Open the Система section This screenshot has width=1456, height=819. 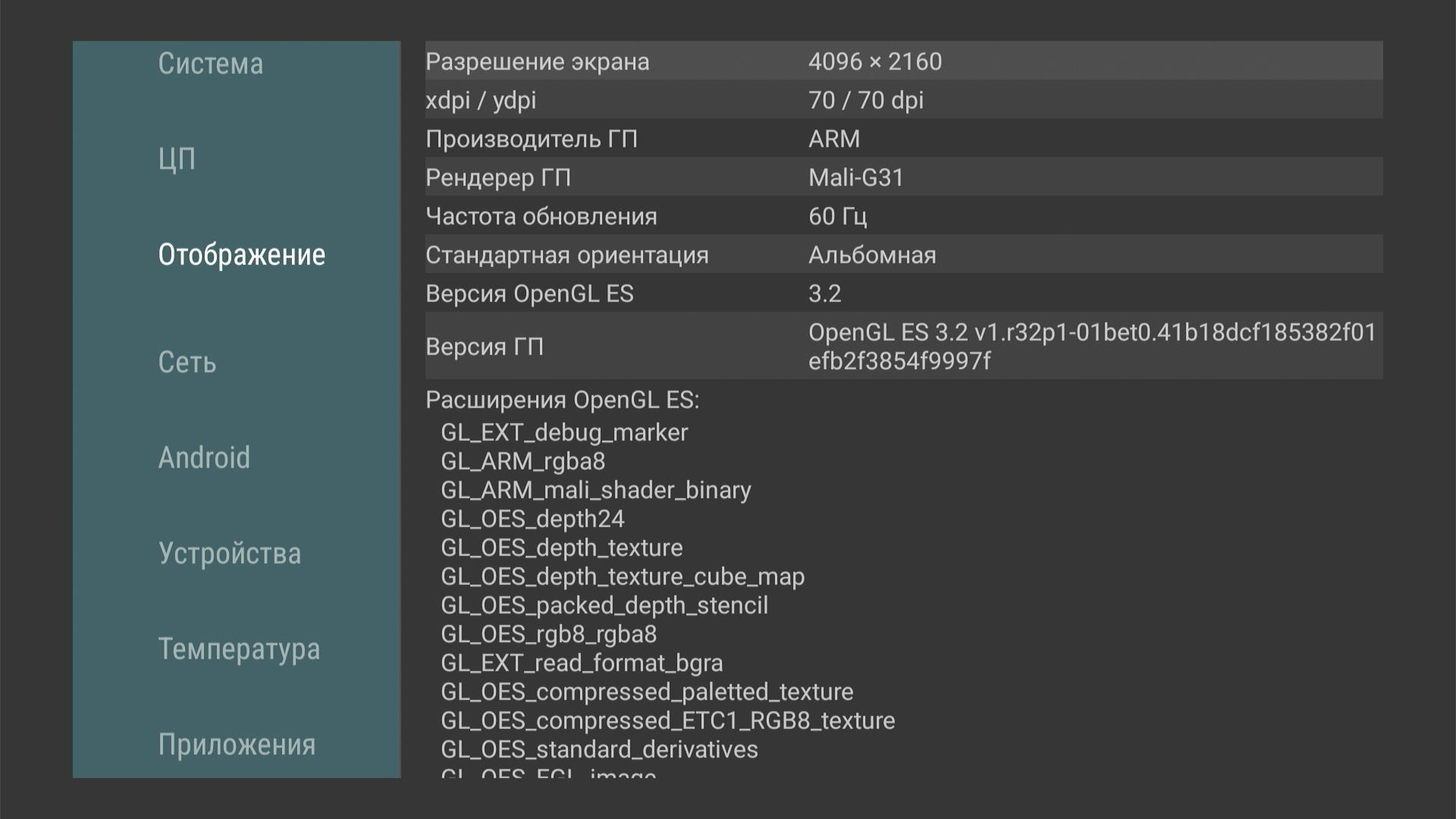(211, 64)
